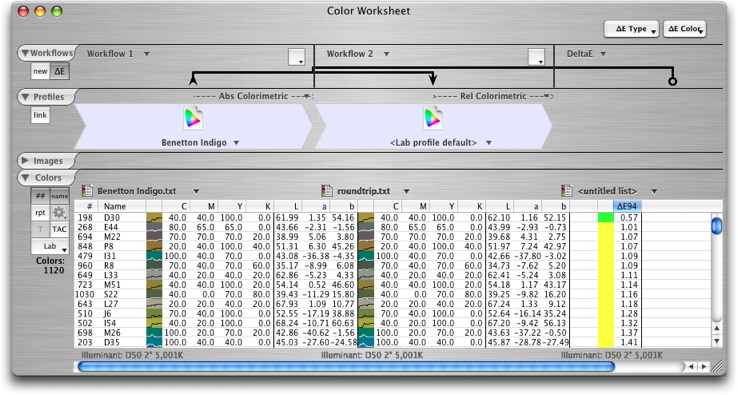Toggle the name column button

[x=59, y=196]
